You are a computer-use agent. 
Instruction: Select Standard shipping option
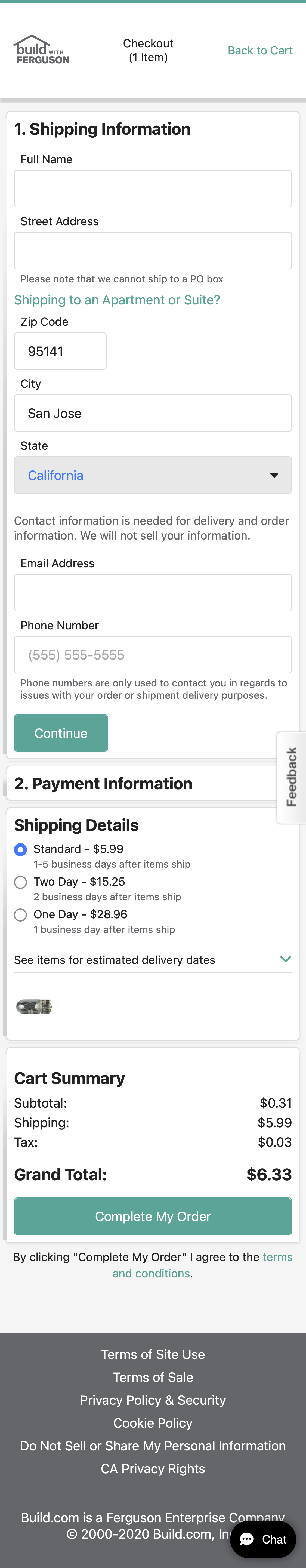pyautogui.click(x=20, y=849)
